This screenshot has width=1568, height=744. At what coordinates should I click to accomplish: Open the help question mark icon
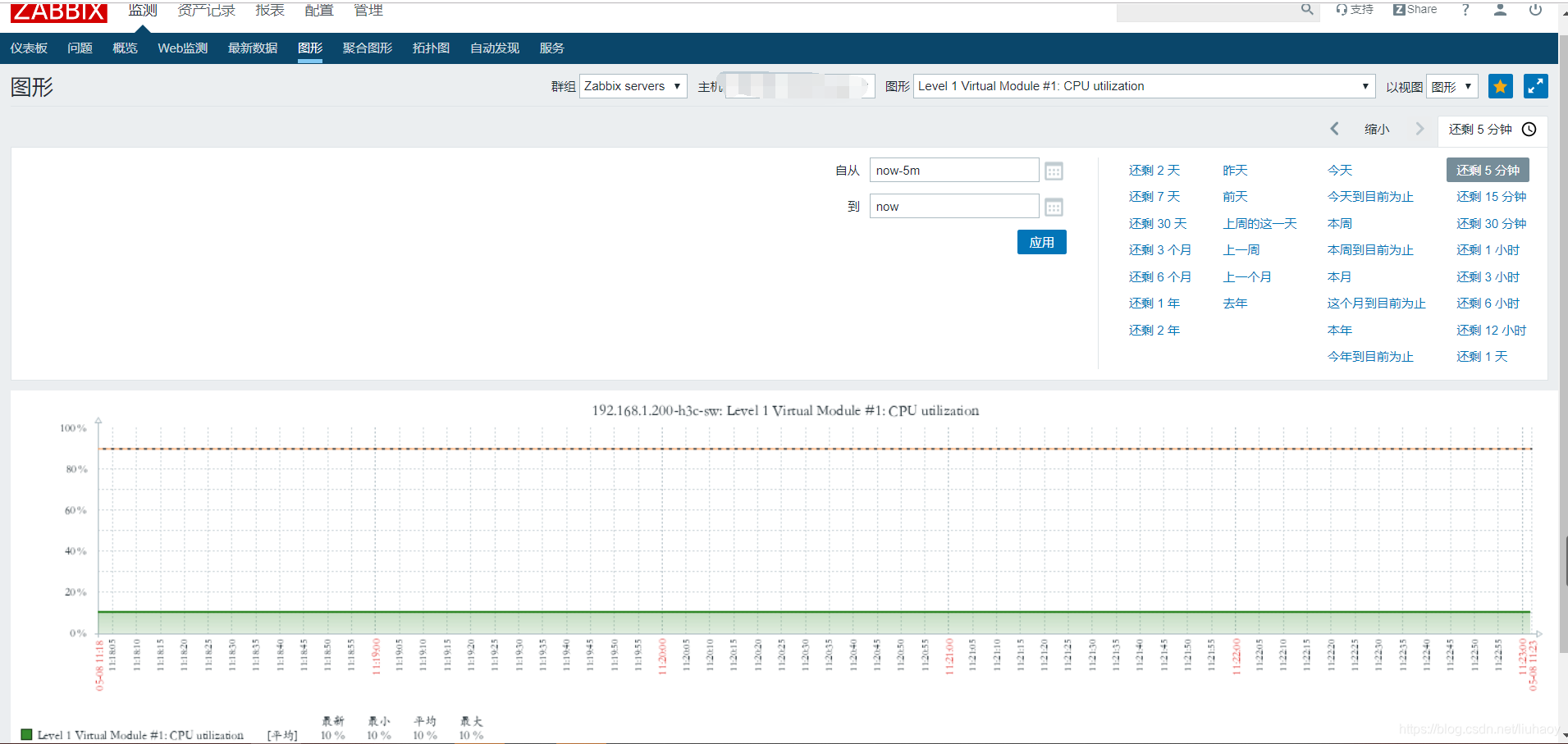1465,9
